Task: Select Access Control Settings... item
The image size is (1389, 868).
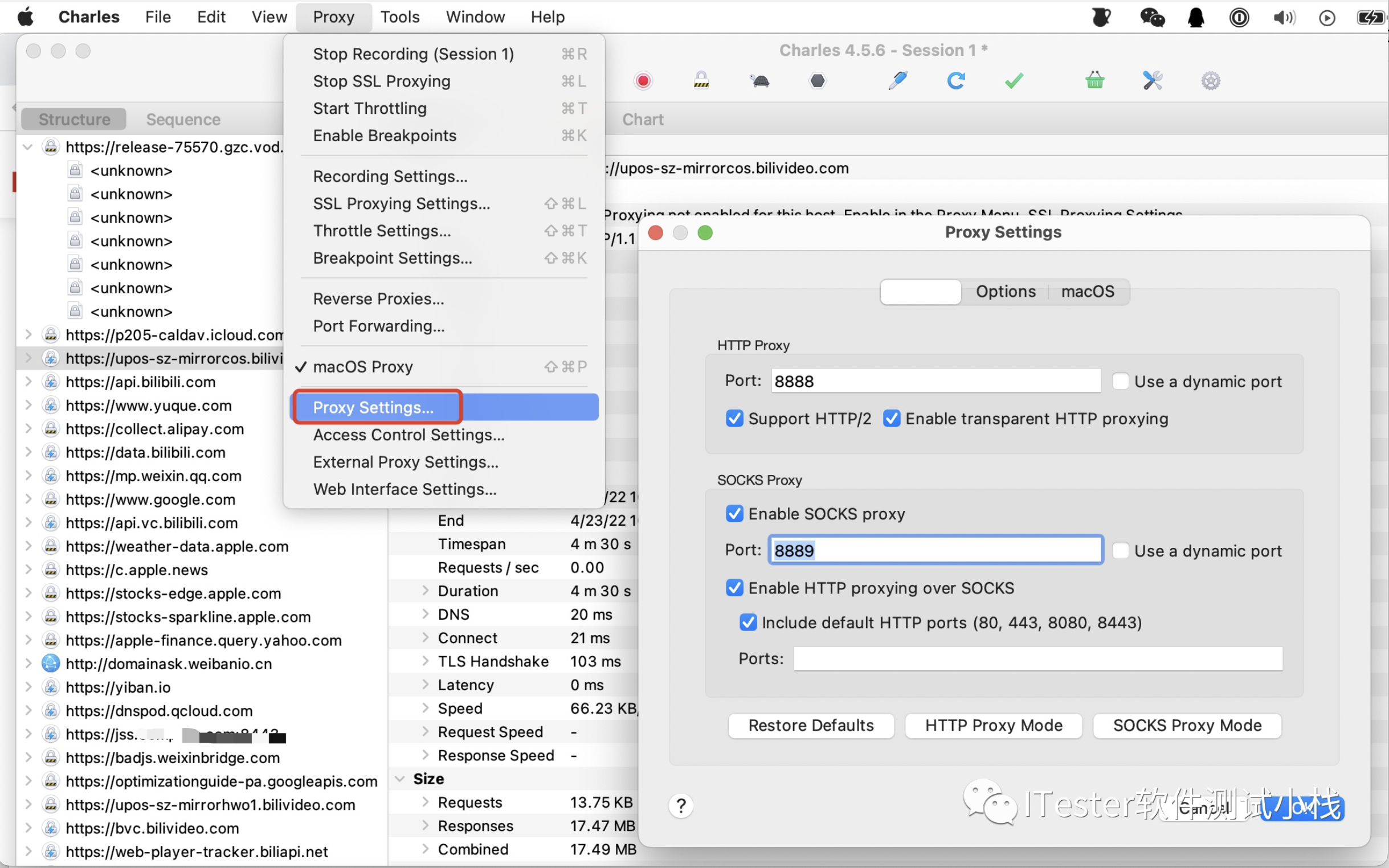Action: coord(444,435)
